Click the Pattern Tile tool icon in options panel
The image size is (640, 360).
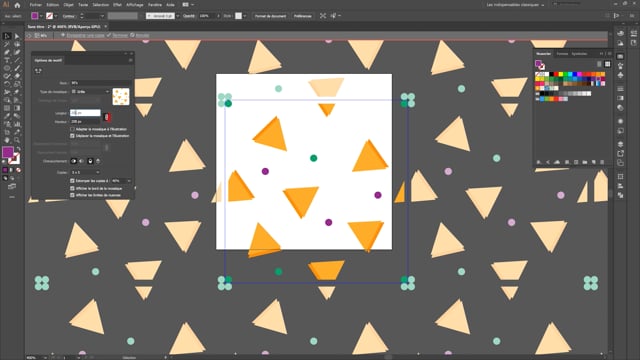(x=38, y=71)
